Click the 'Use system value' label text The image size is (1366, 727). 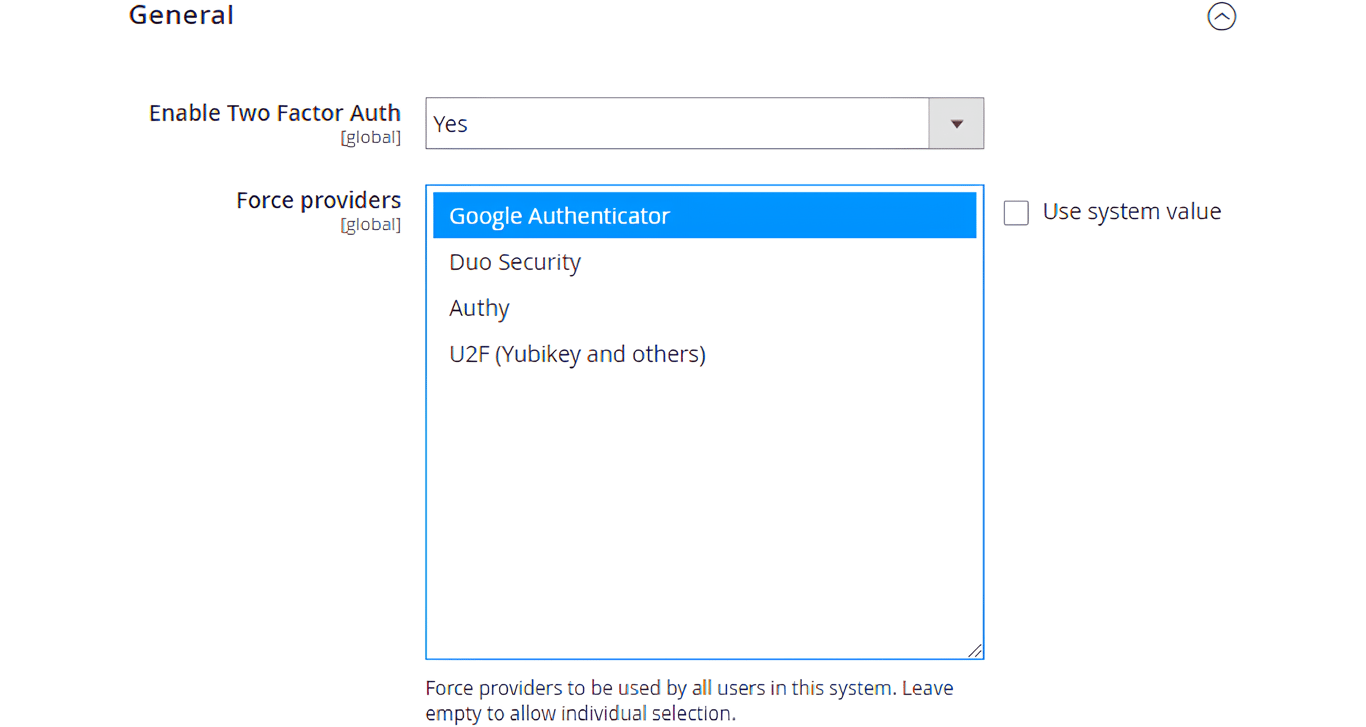tap(1131, 212)
